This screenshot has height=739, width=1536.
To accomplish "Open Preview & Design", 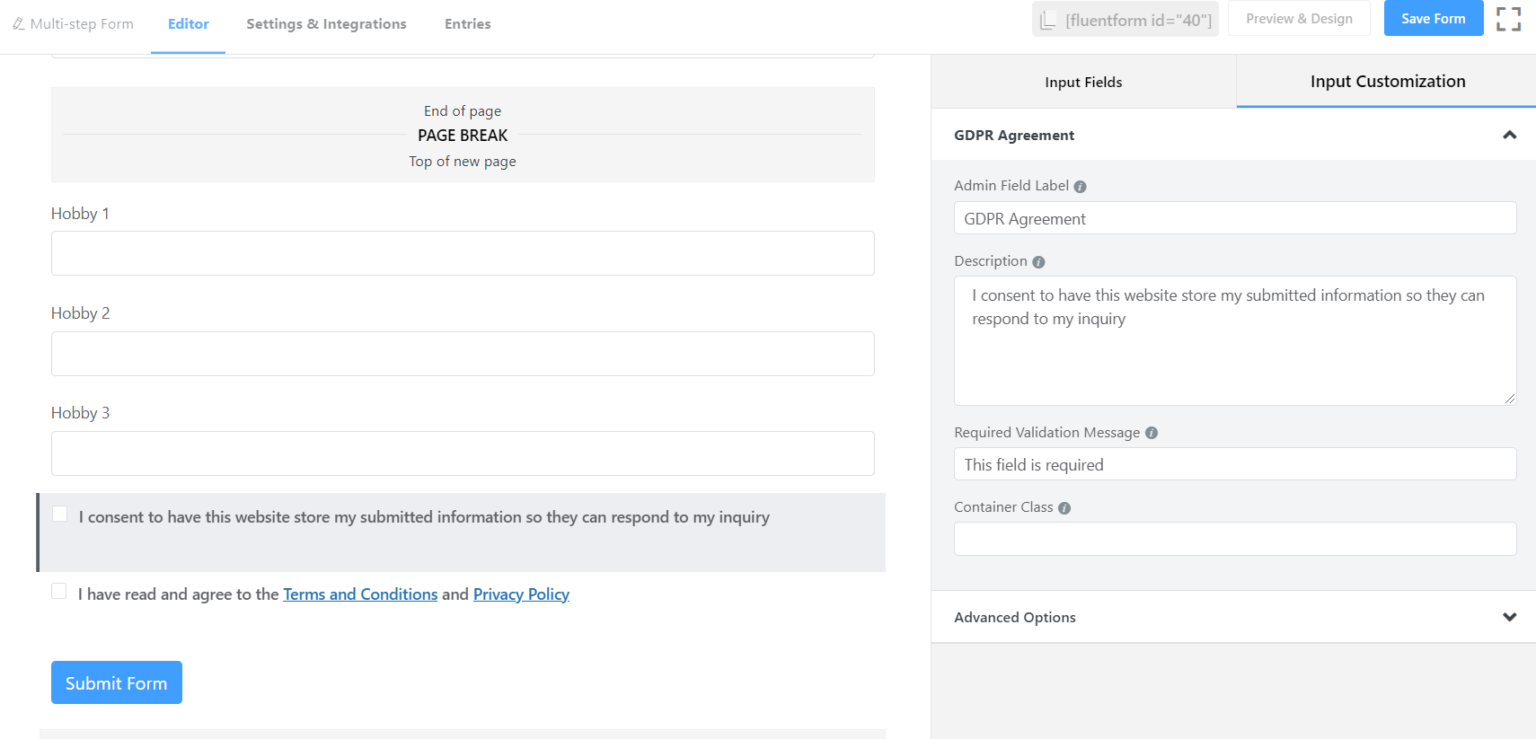I will pyautogui.click(x=1299, y=18).
